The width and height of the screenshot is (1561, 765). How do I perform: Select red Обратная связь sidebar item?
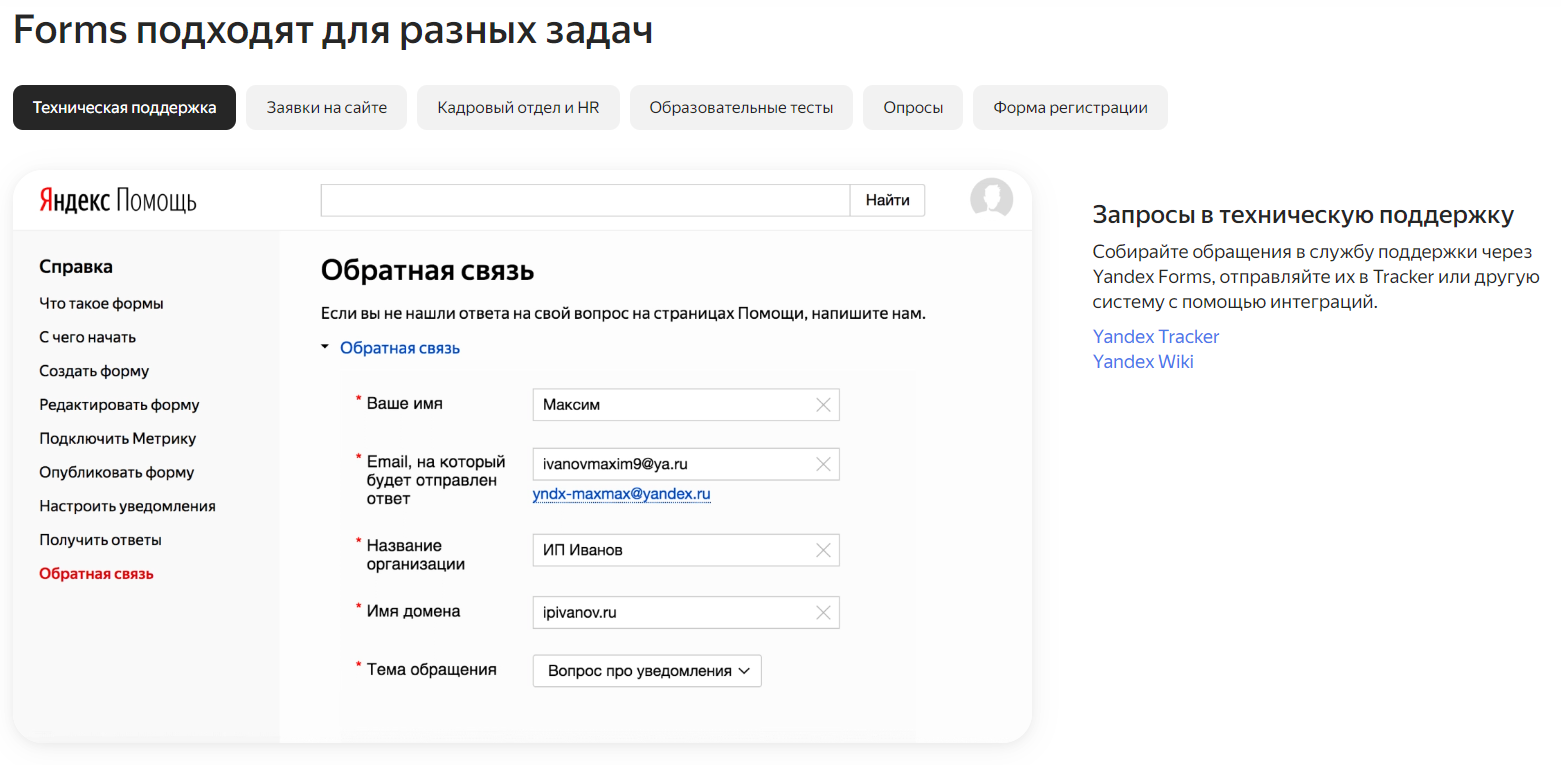click(96, 574)
